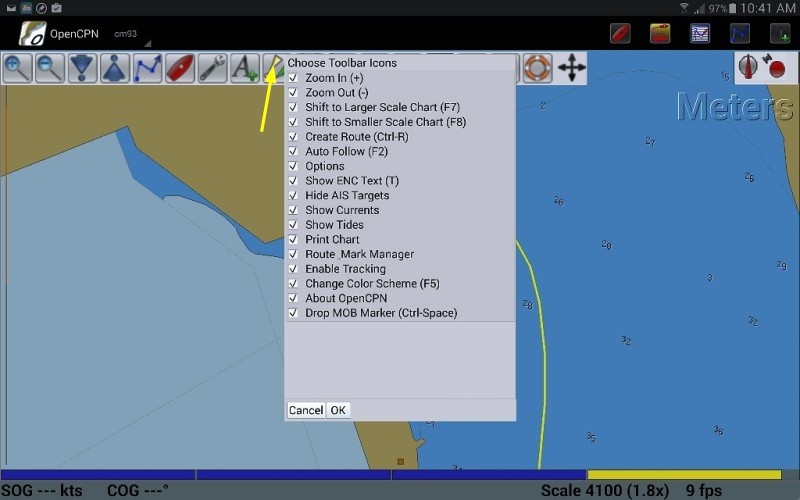
Task: Open Options via the wrench icon
Action: pos(213,68)
